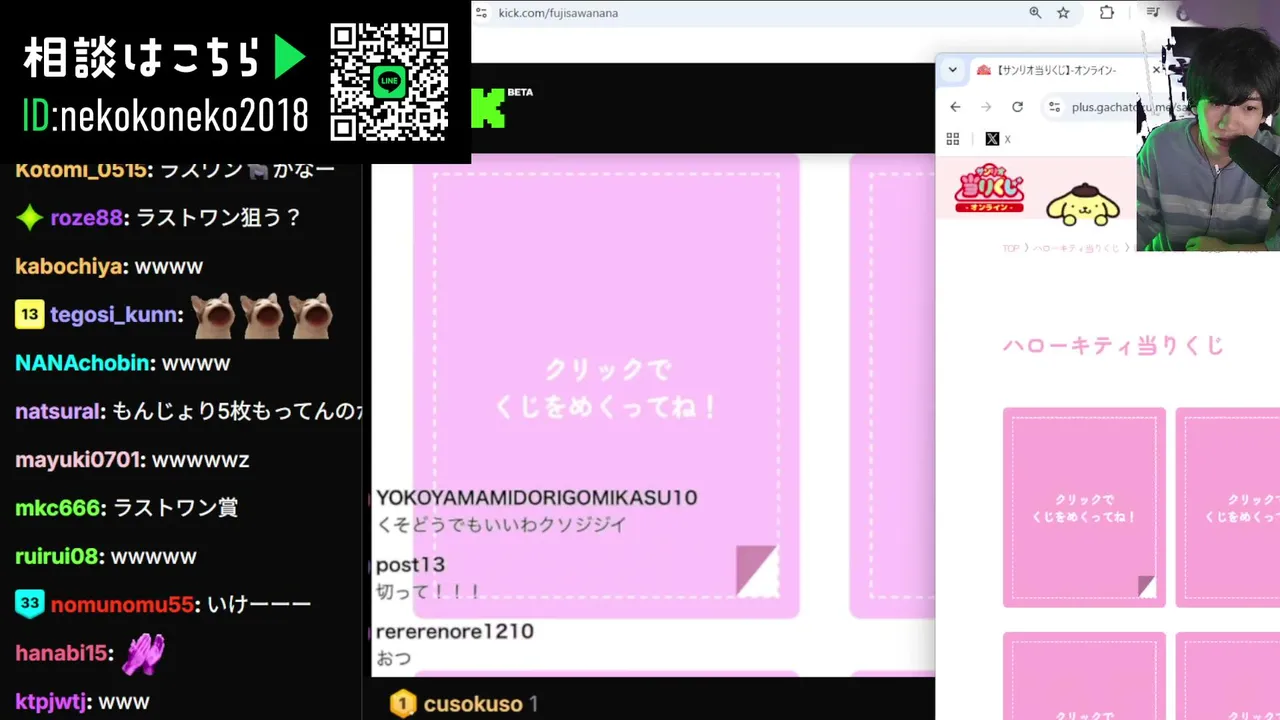The image size is (1280, 720).
Task: Click the peeled corner of the large lottery card
Action: pyautogui.click(x=757, y=571)
